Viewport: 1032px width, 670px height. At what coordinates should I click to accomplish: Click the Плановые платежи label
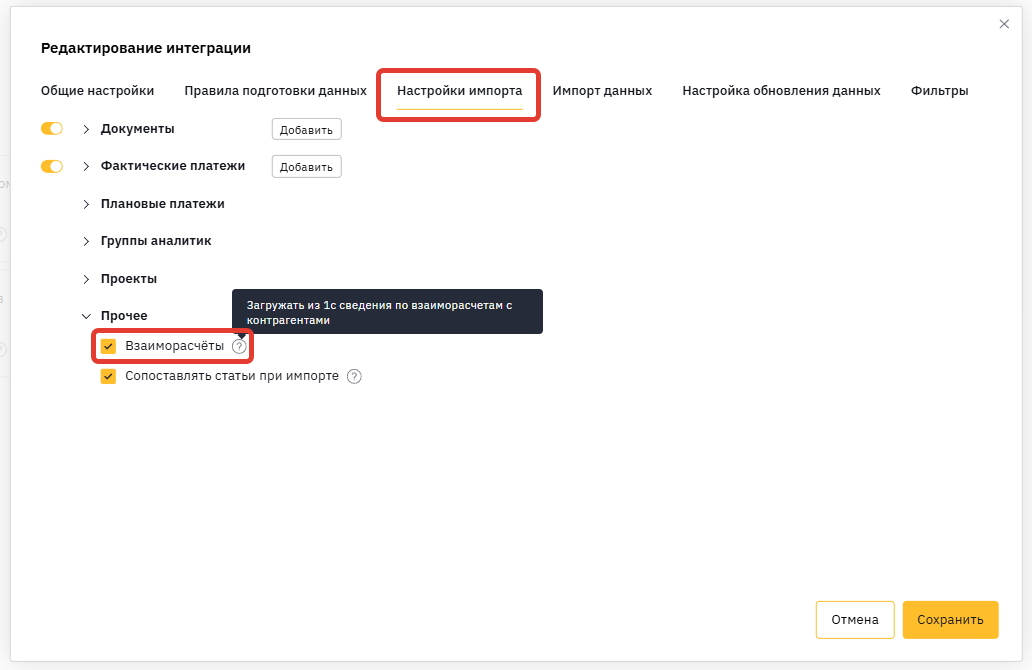(x=163, y=204)
